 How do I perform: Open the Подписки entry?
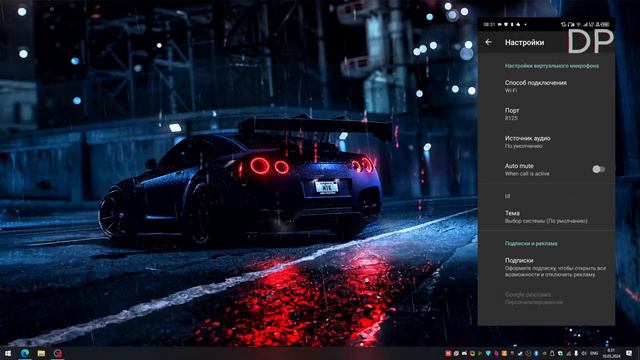546,267
